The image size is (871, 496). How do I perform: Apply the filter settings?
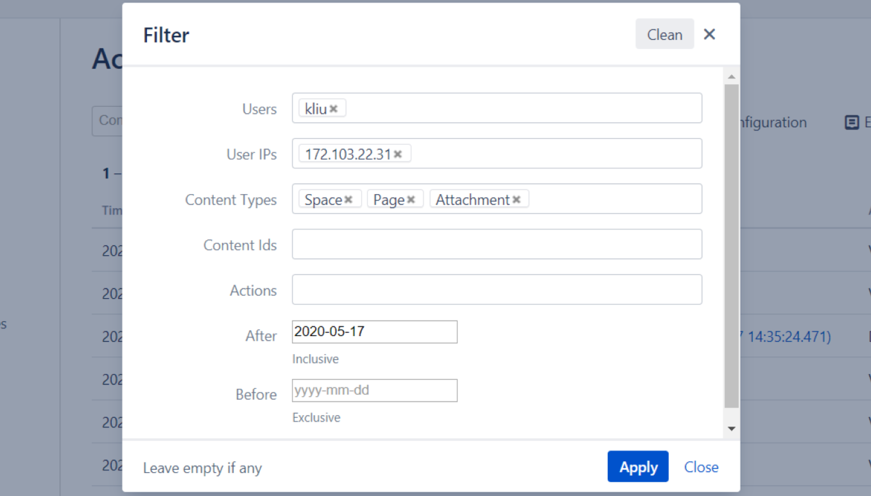click(637, 467)
